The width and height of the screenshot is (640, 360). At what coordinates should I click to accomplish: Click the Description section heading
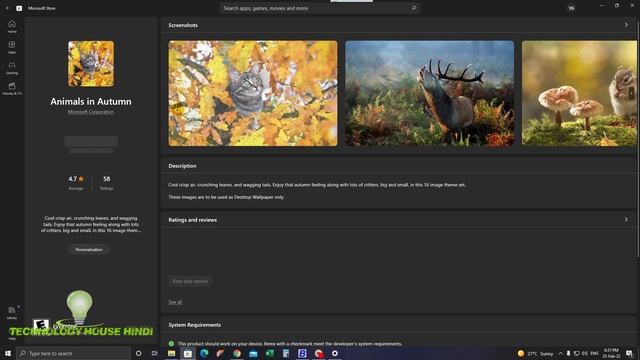182,166
